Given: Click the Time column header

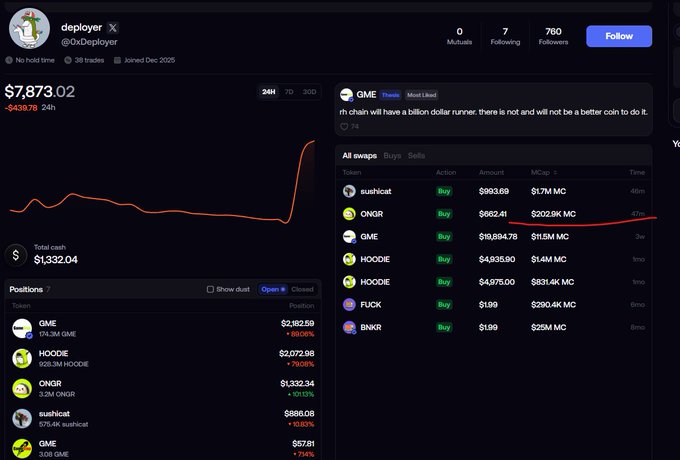Looking at the screenshot, I should [637, 173].
